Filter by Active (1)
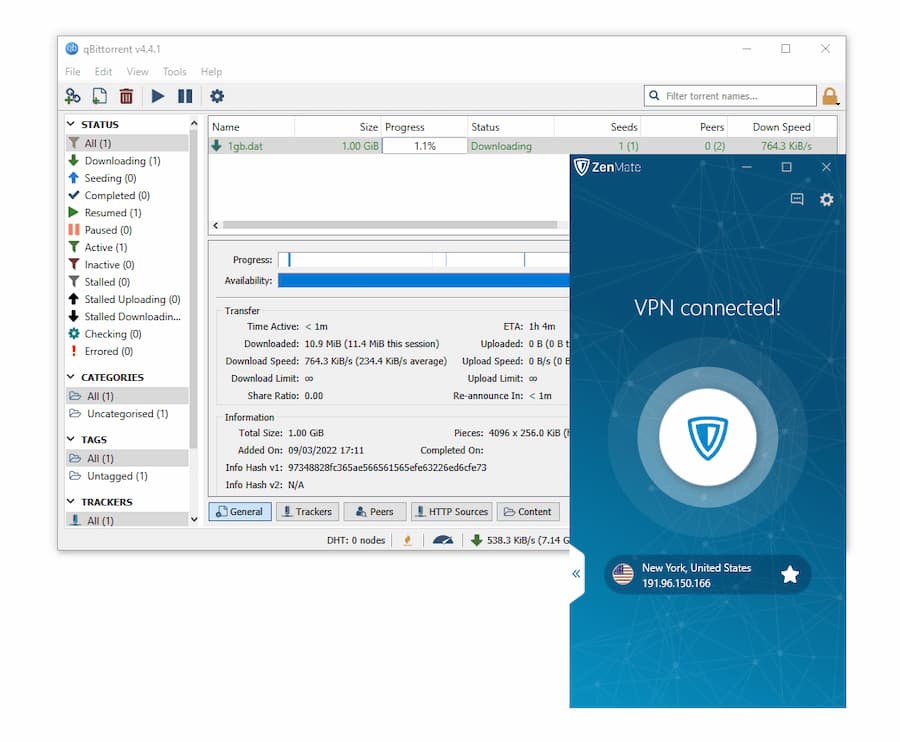Screen dimensions: 900x742 point(127,247)
